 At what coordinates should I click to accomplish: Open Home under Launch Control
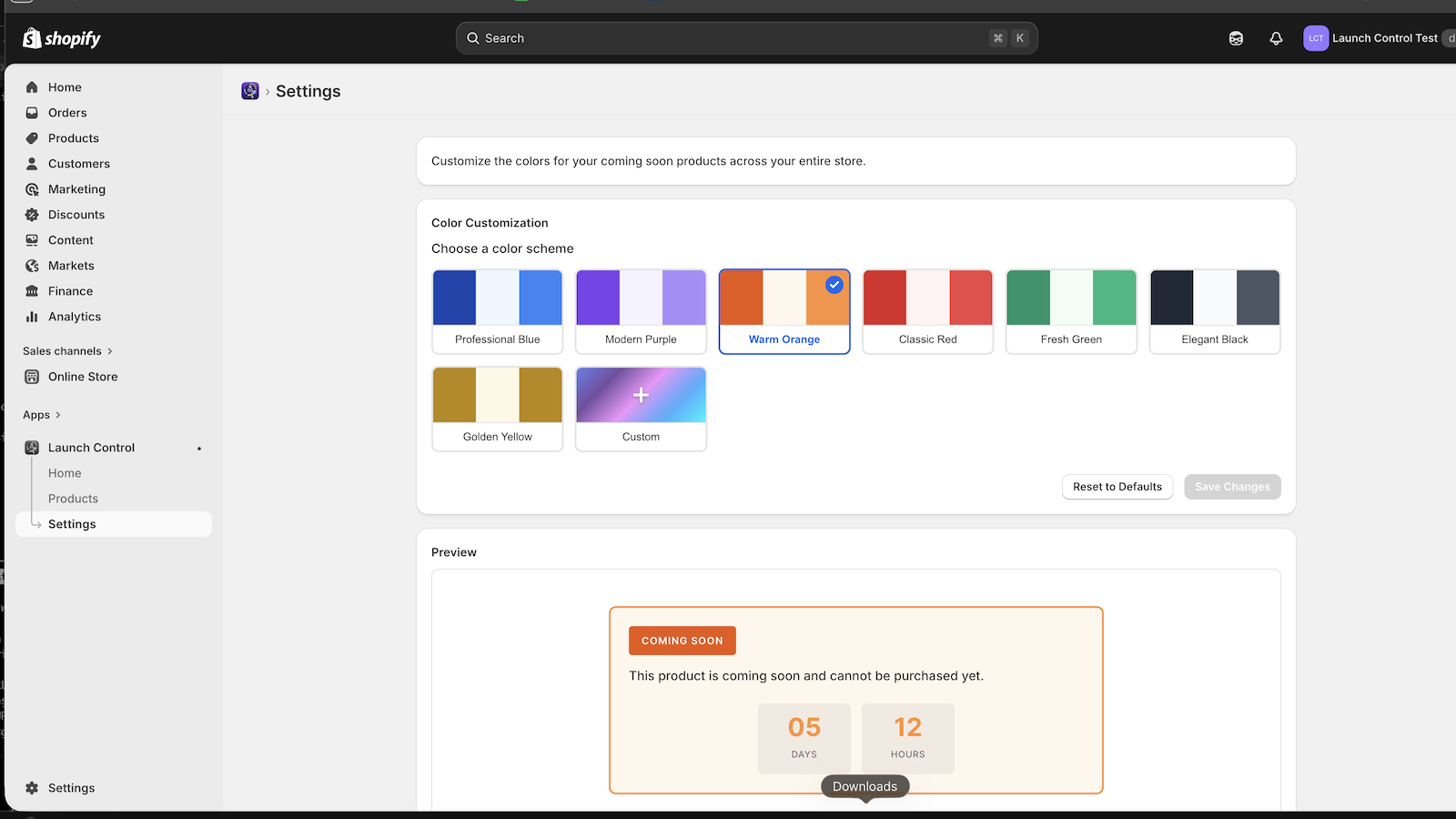pyautogui.click(x=65, y=472)
